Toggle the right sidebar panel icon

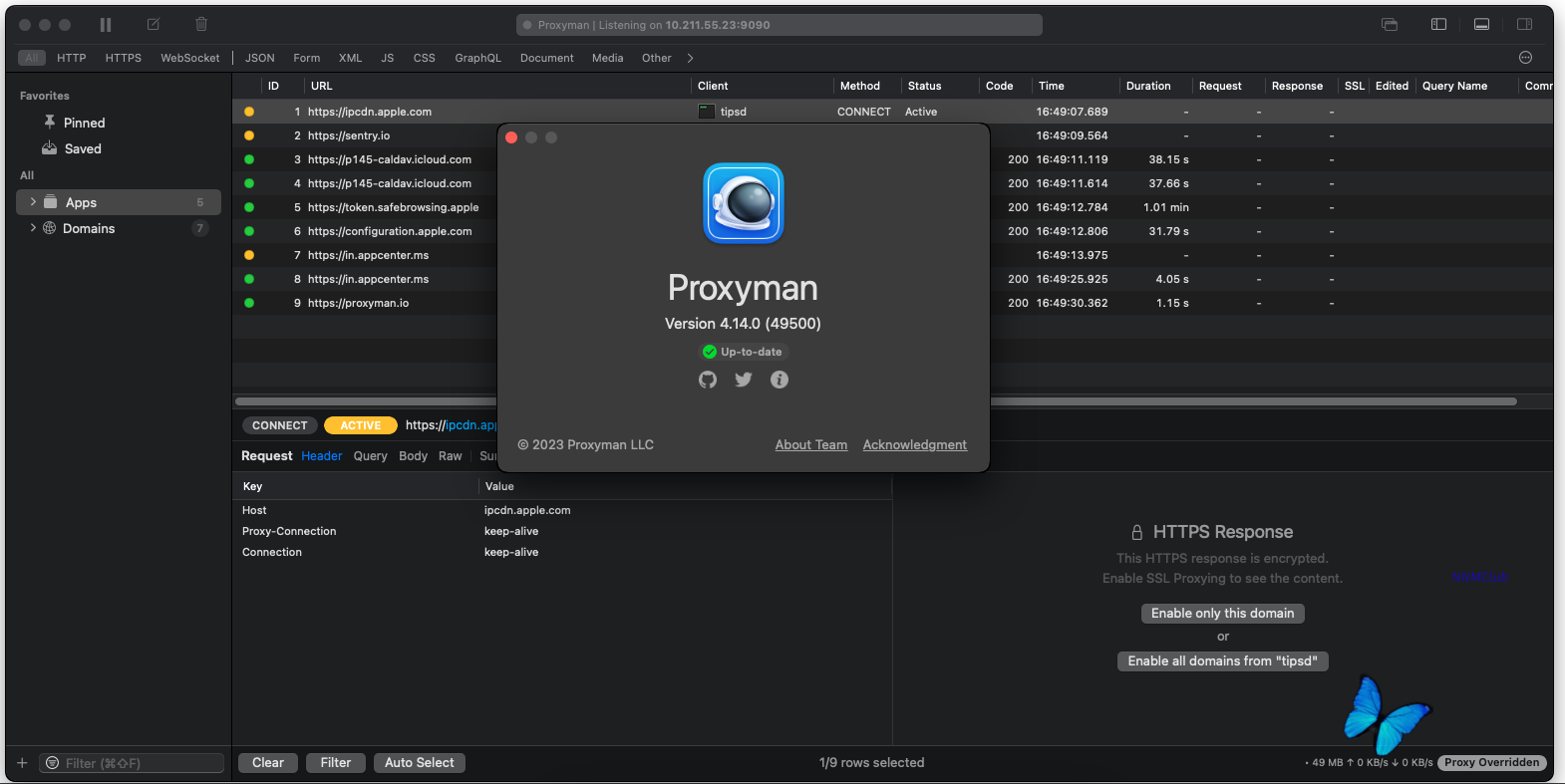(1525, 25)
